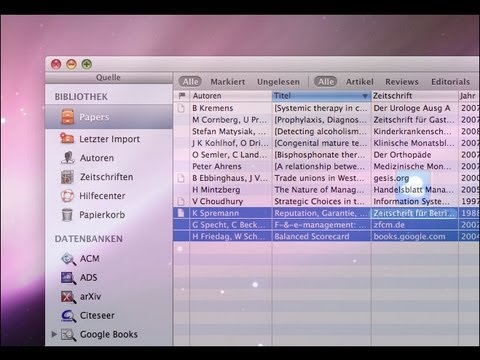
Task: Filter by Ungelesen papers
Action: tap(278, 82)
